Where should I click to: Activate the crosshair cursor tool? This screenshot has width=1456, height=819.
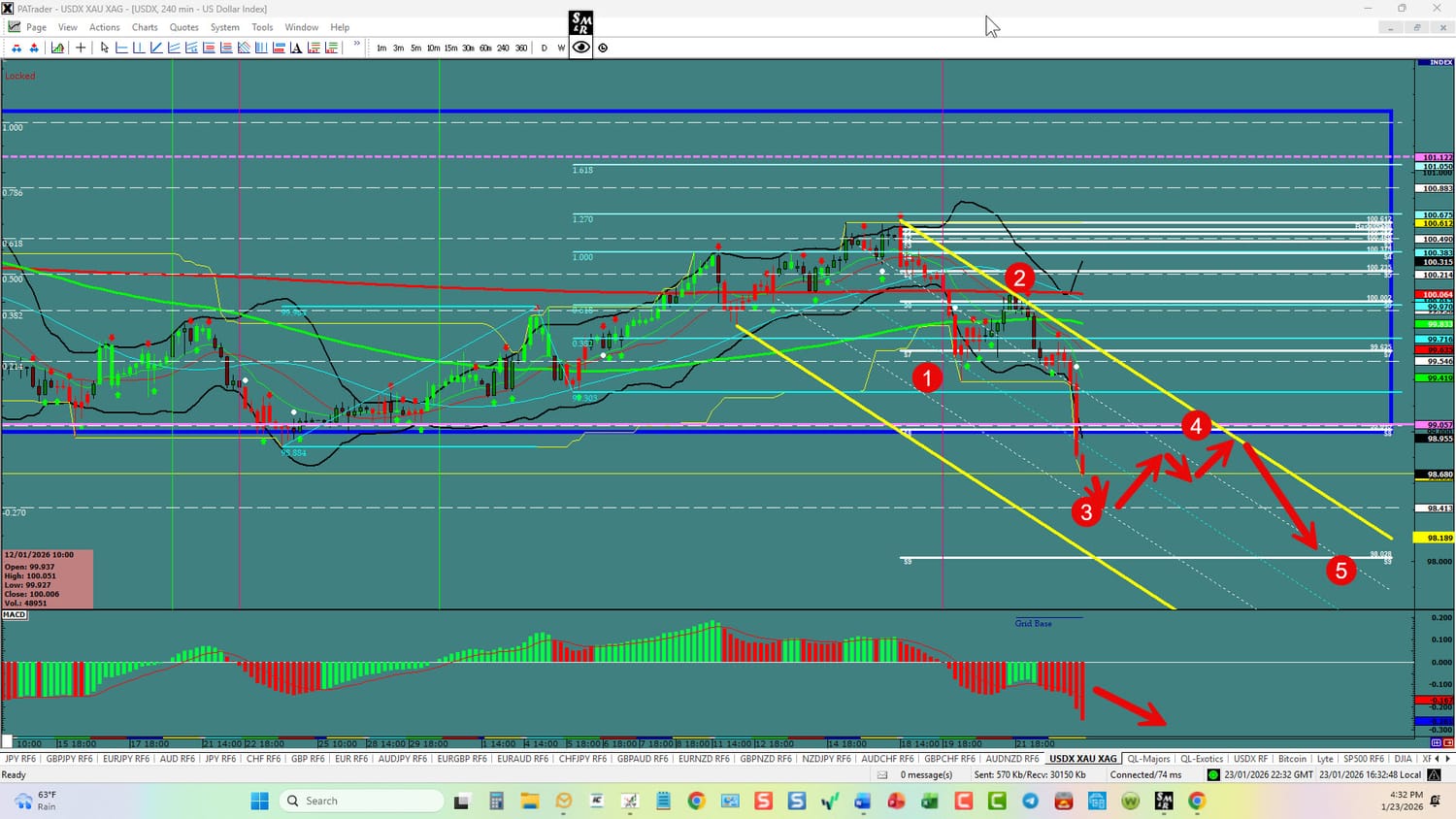81,48
